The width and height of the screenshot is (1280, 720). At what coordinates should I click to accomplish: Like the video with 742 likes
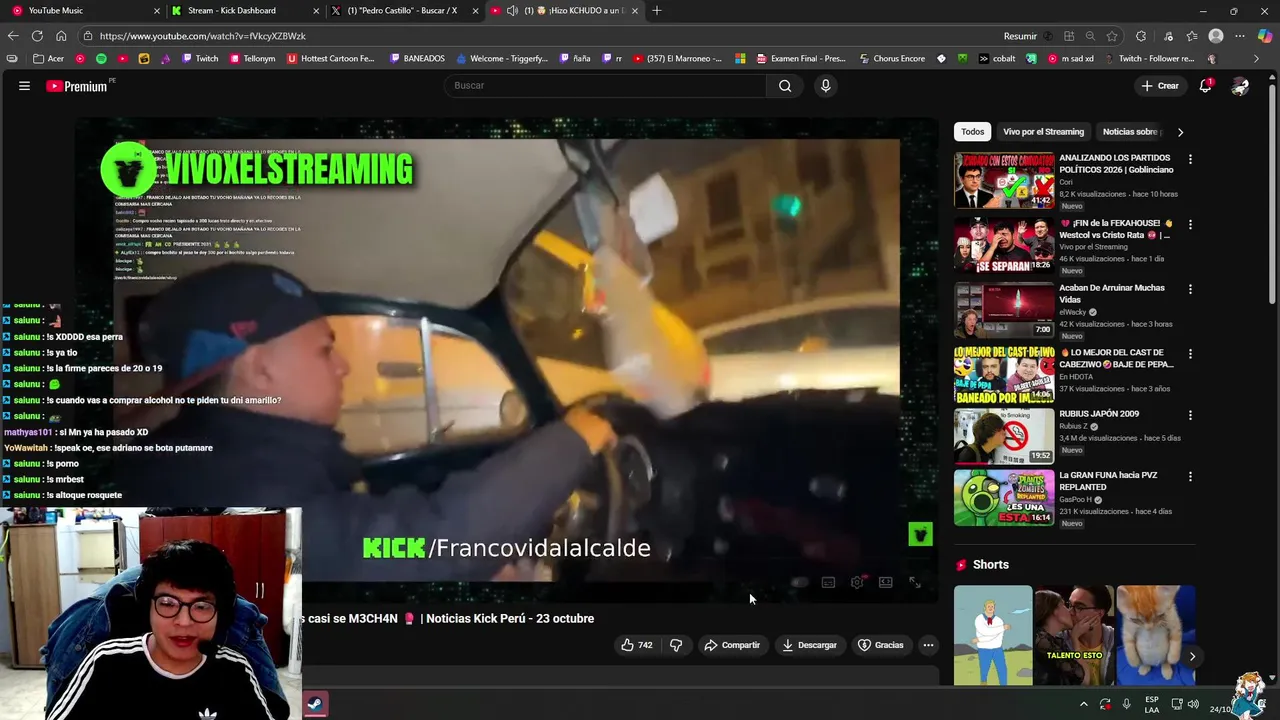(636, 645)
